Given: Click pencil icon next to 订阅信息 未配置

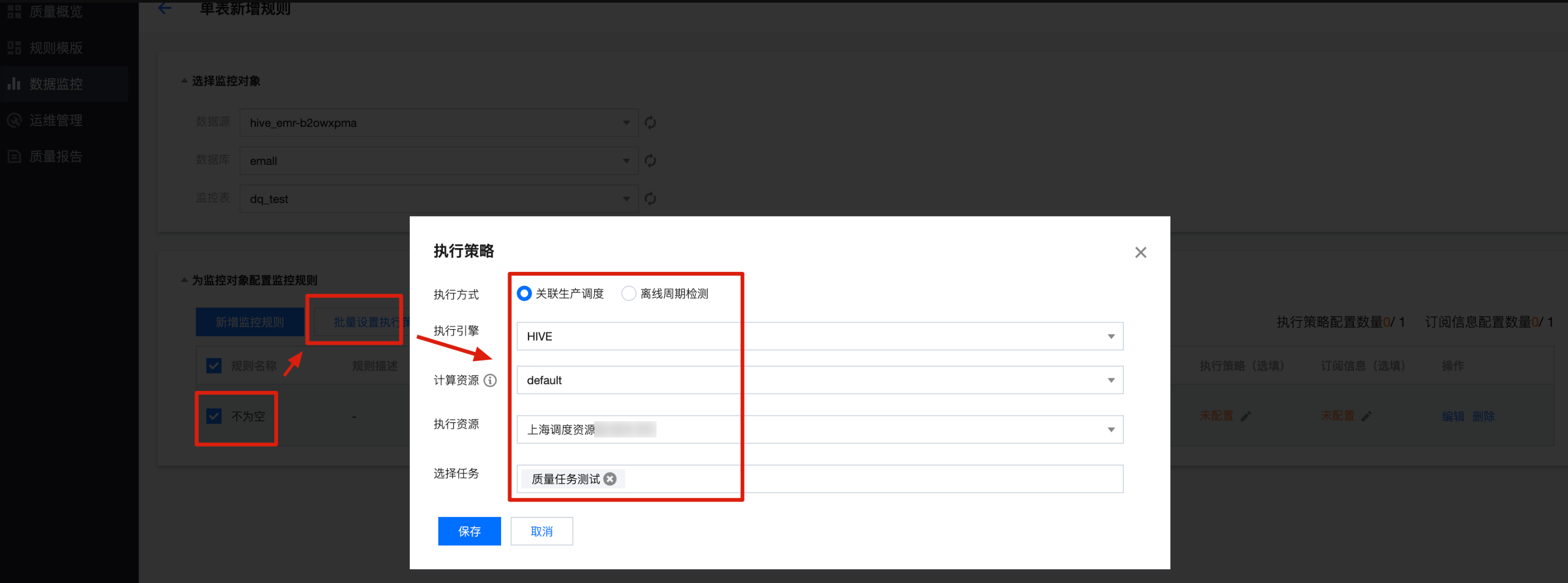Looking at the screenshot, I should 1367,416.
